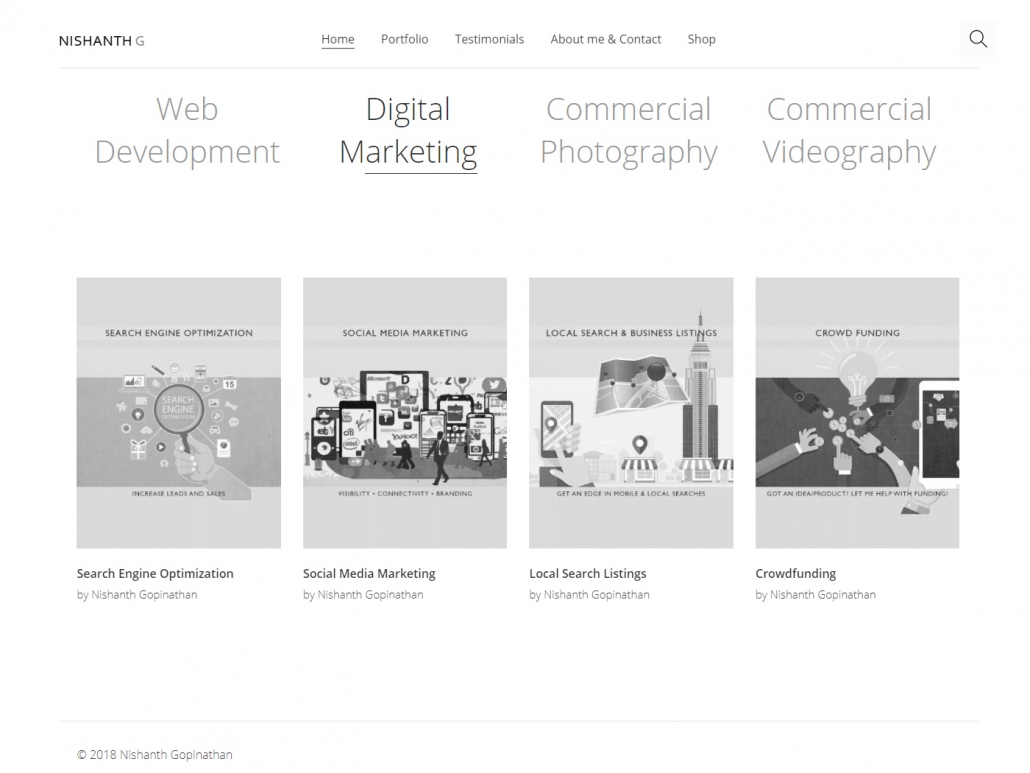Click the search magnifier icon
This screenshot has height=773, width=1030.
click(978, 39)
